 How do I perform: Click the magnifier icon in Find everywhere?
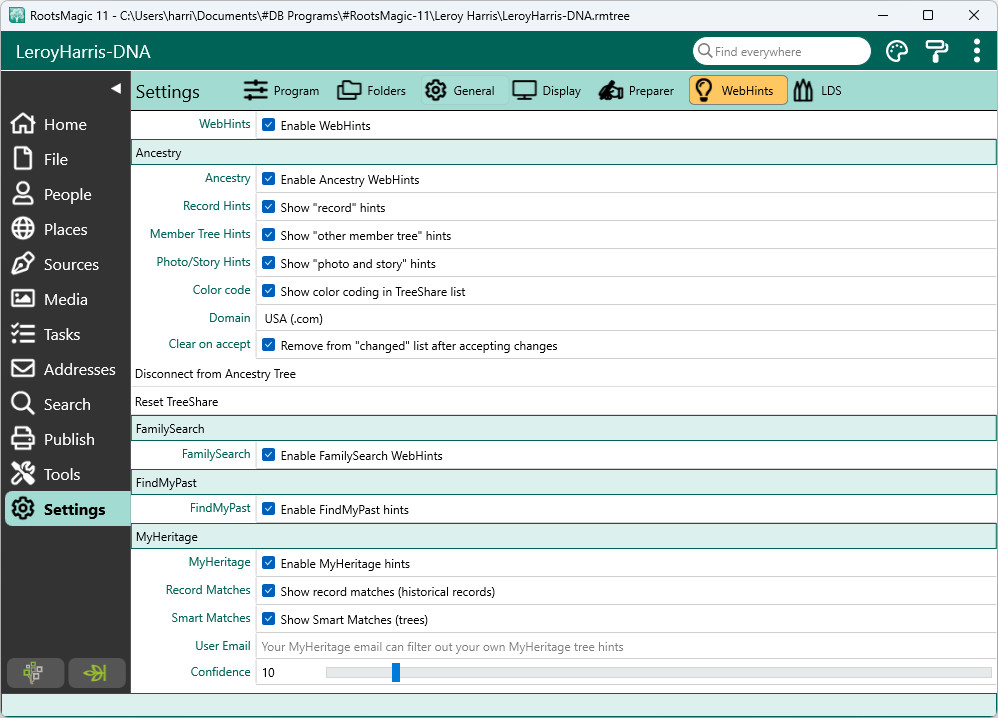click(x=705, y=51)
